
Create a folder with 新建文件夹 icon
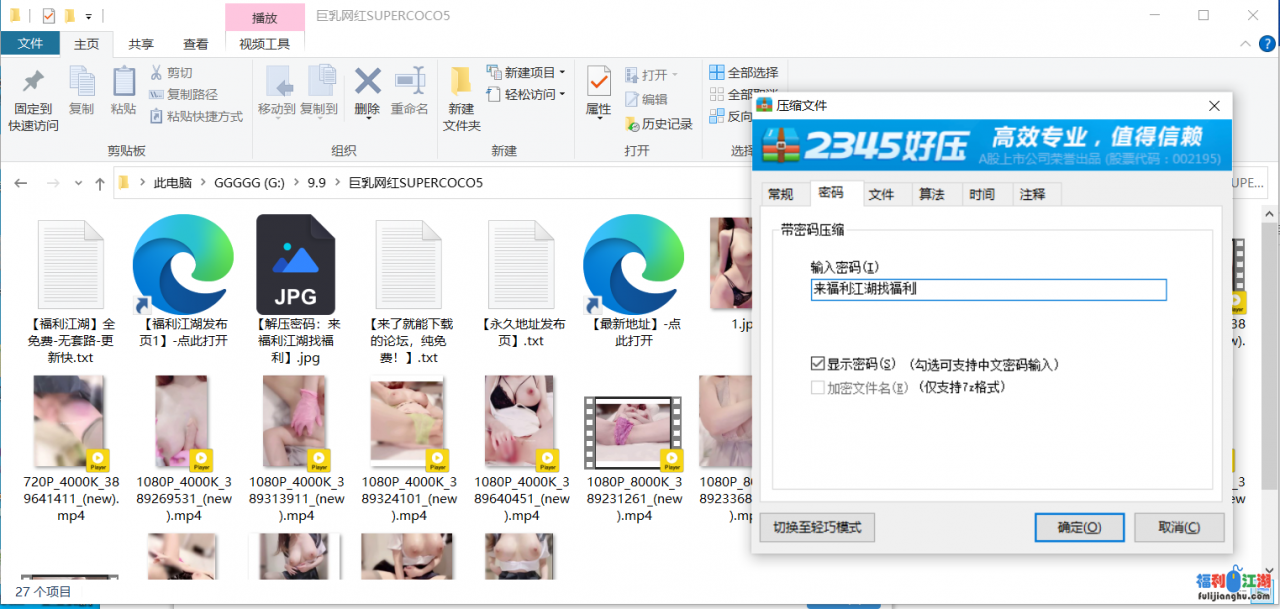point(461,83)
